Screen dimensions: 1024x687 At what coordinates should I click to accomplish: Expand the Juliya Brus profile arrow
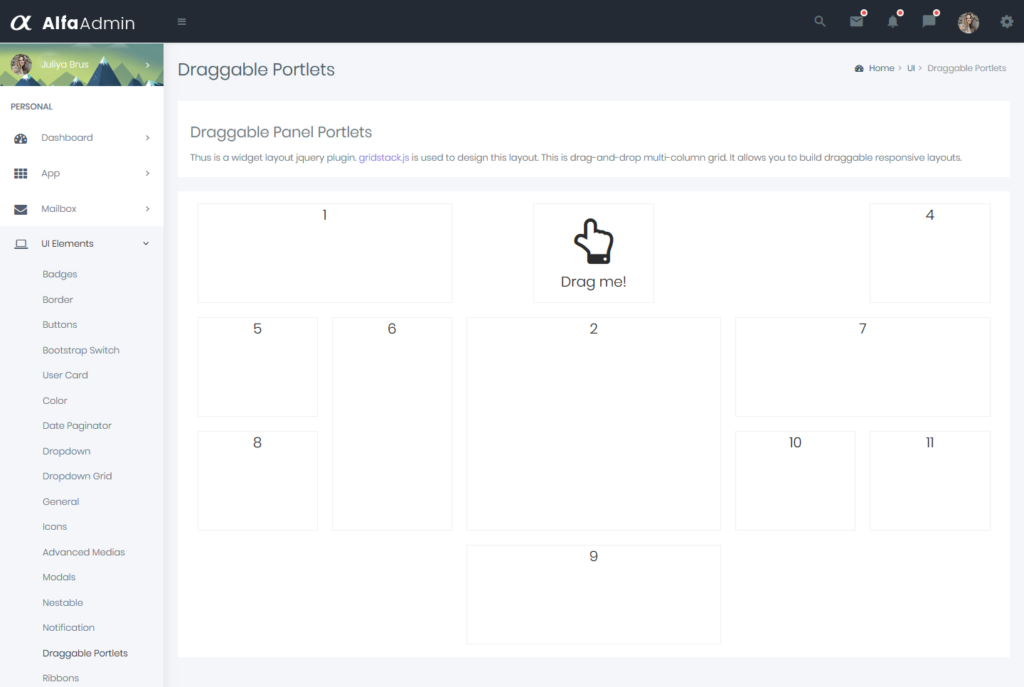coord(147,65)
